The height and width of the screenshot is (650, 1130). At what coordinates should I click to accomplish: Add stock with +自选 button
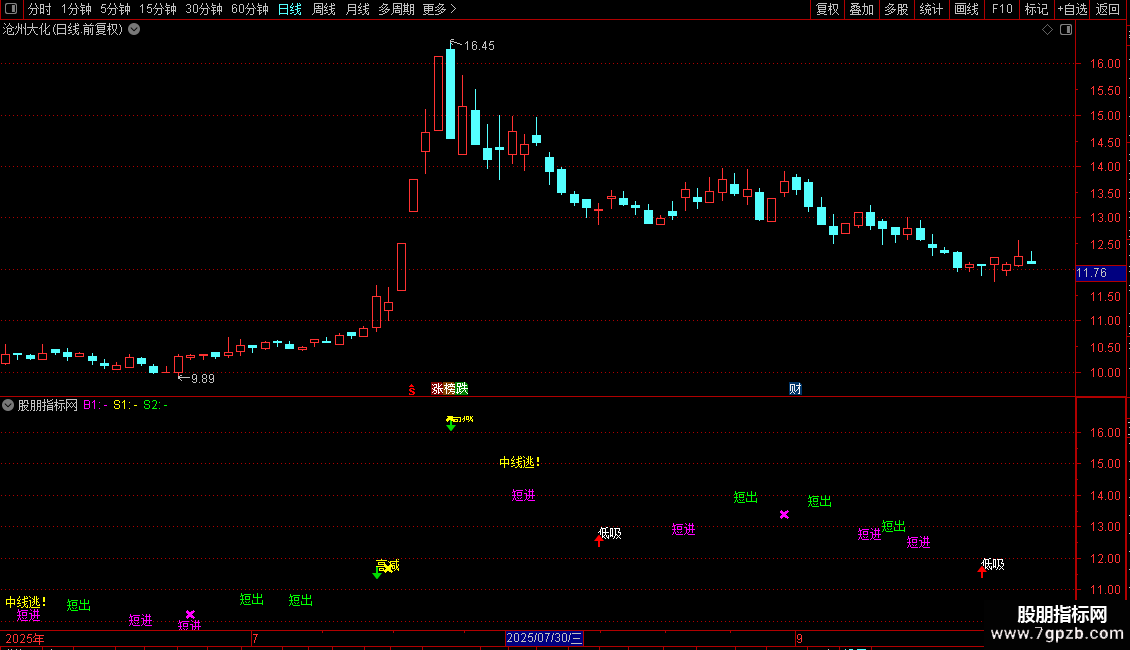coord(1072,9)
